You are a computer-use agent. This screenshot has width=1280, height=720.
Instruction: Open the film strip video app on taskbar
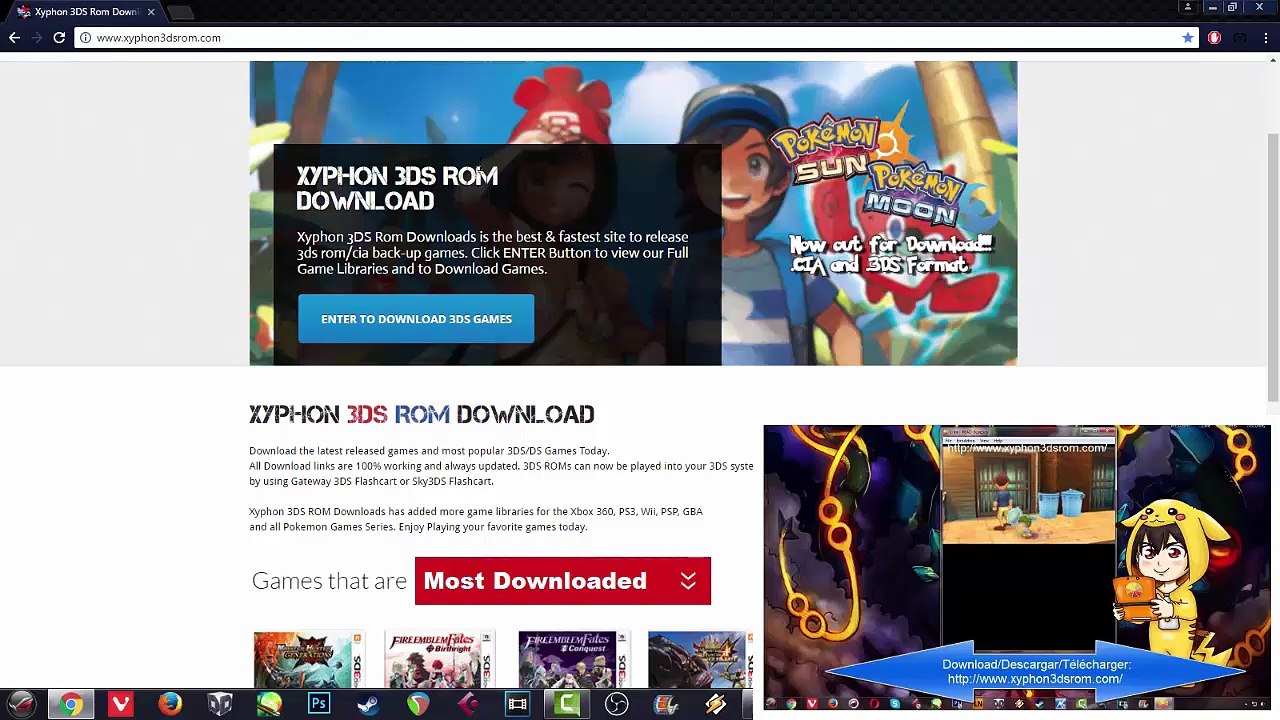point(517,705)
